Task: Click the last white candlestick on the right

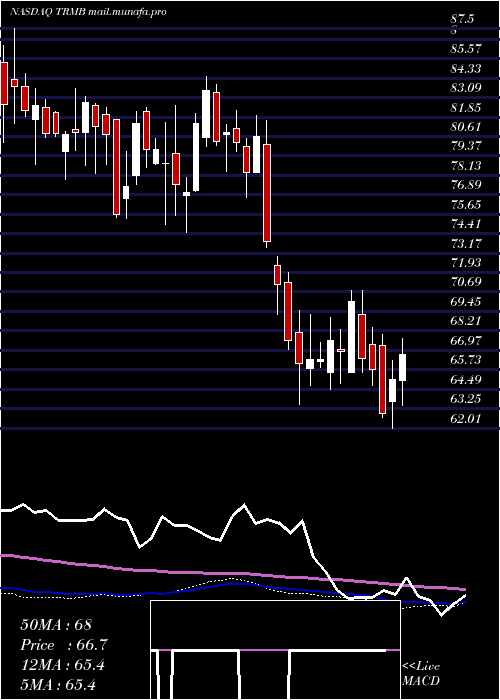Action: pyautogui.click(x=403, y=367)
